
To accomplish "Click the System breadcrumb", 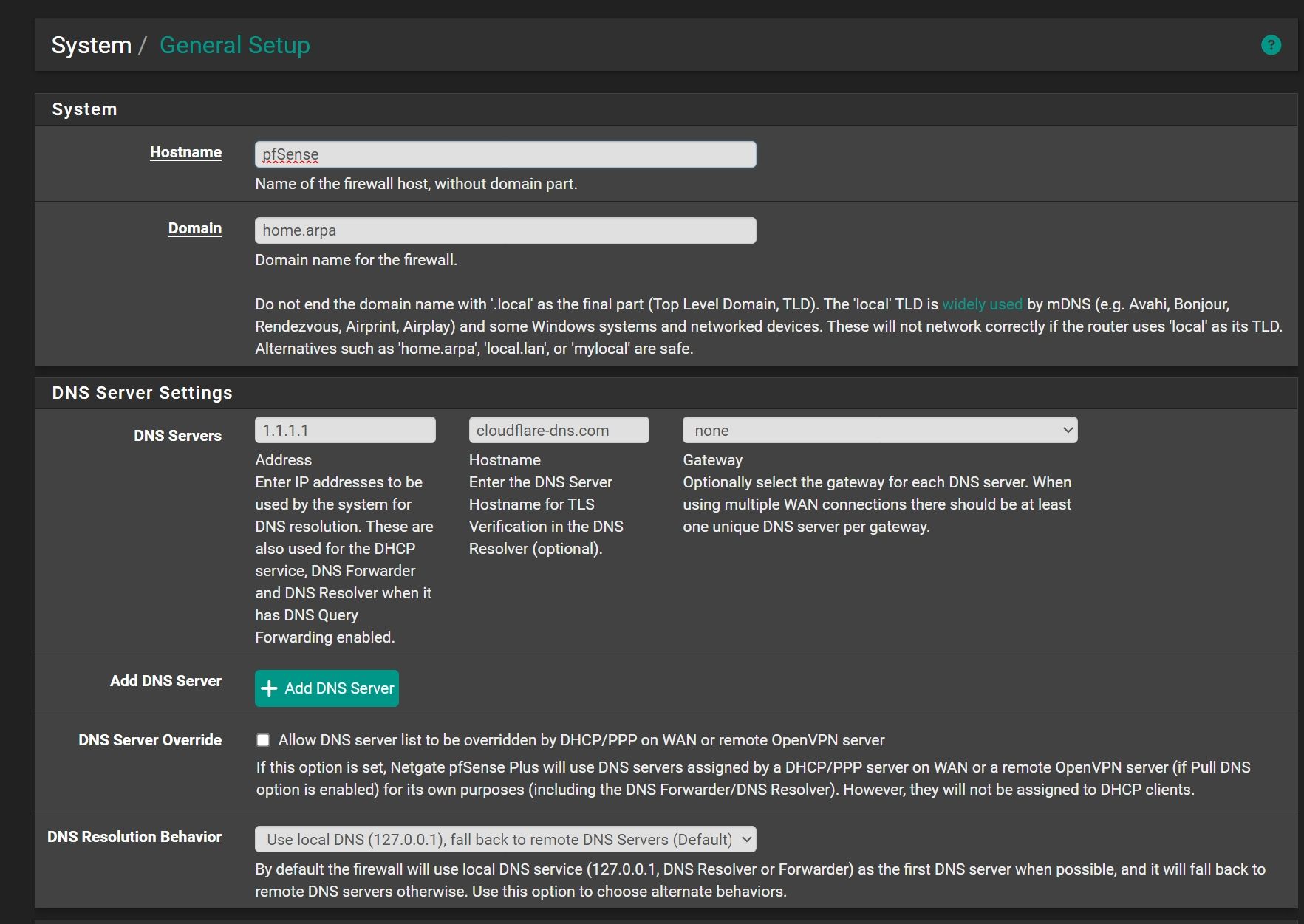I will click(92, 45).
